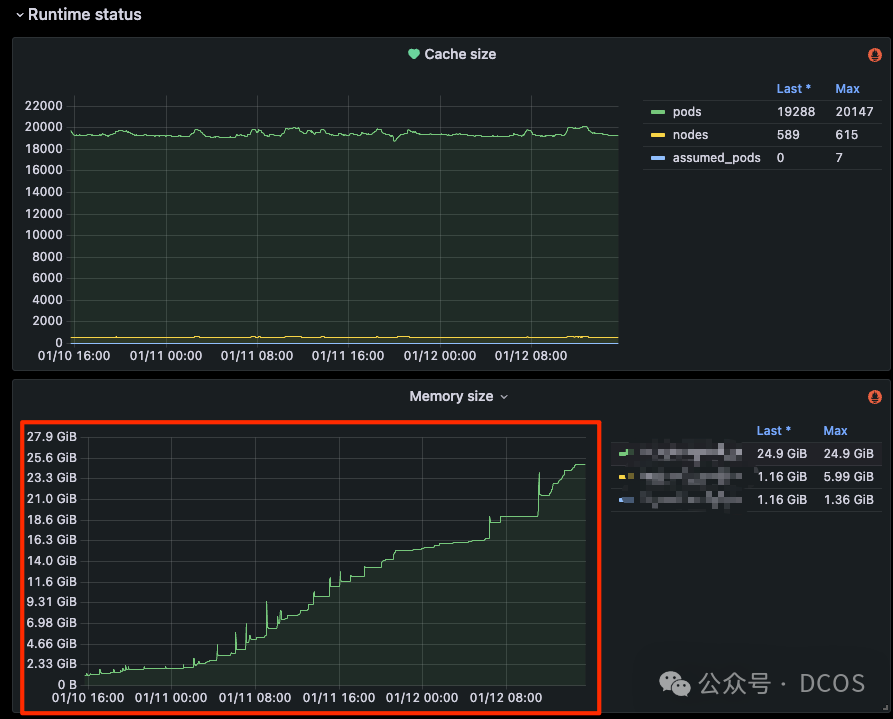Click the pods Last value 19288
893x719 pixels.
click(x=796, y=112)
